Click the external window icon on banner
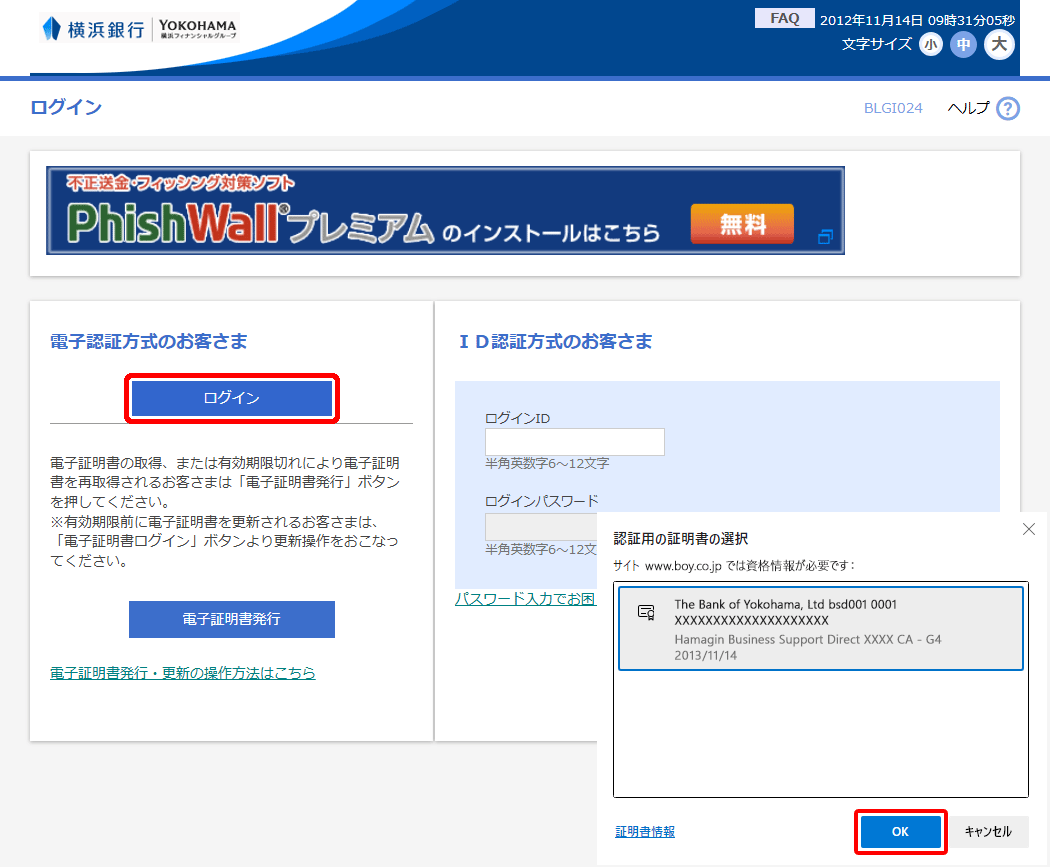 tap(825, 237)
